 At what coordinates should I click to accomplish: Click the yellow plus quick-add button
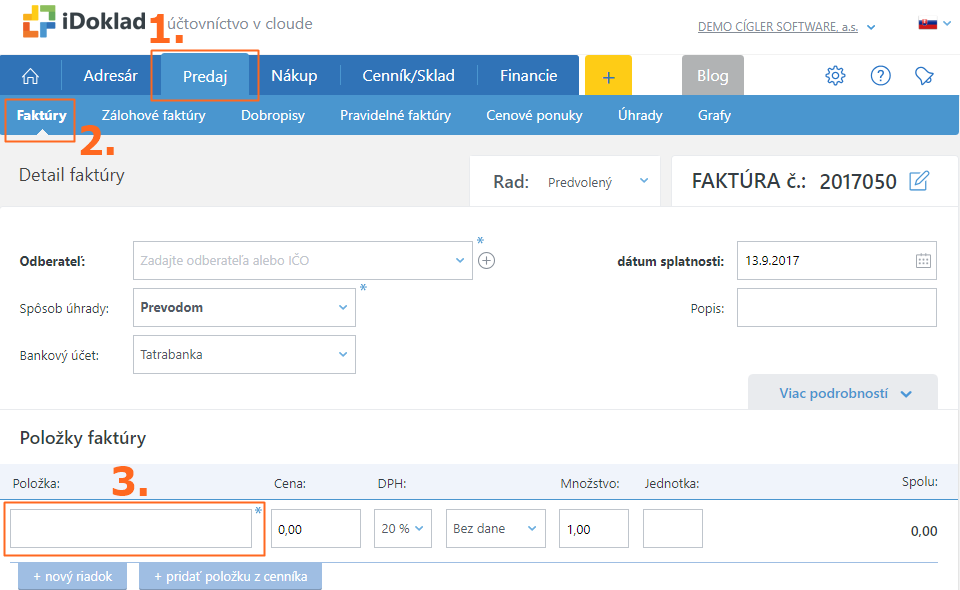[x=608, y=76]
